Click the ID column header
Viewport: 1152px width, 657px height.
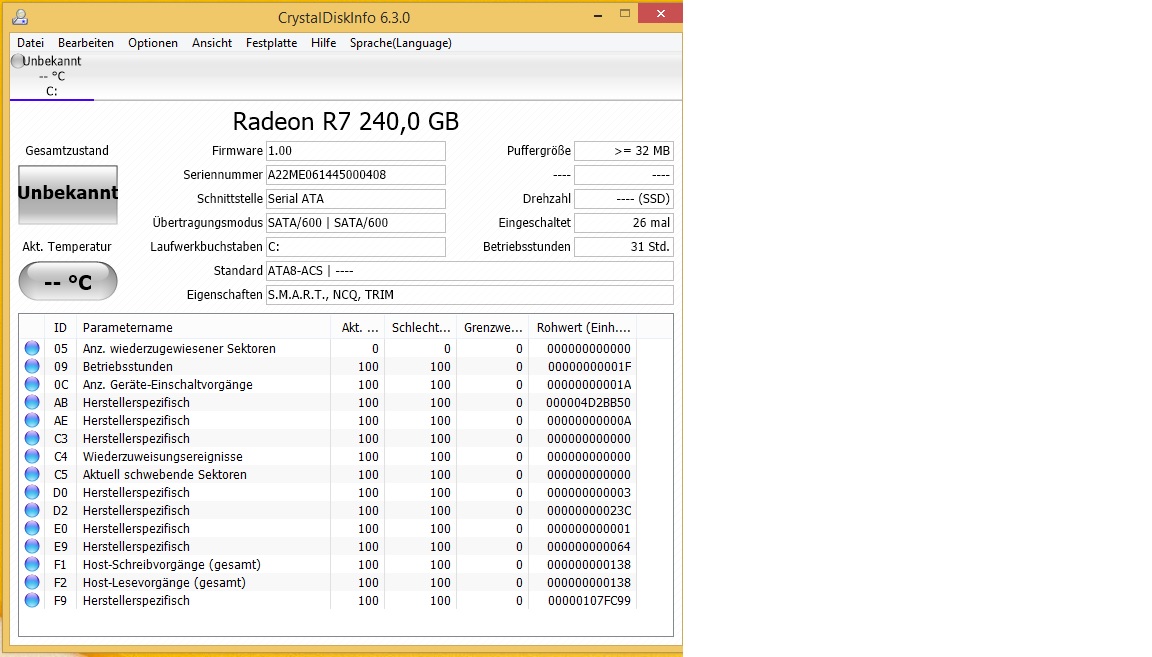click(60, 328)
